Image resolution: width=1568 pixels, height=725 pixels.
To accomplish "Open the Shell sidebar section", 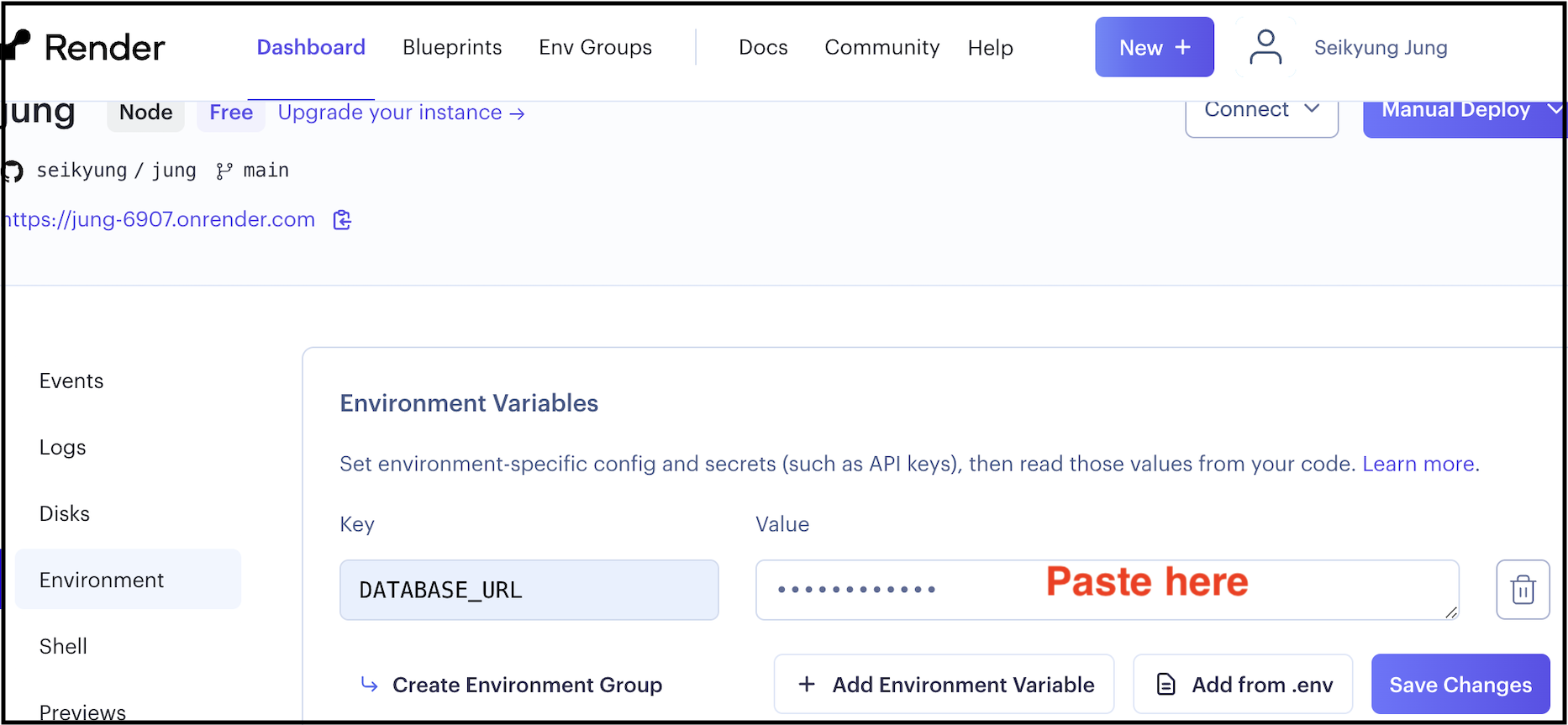I will [63, 646].
